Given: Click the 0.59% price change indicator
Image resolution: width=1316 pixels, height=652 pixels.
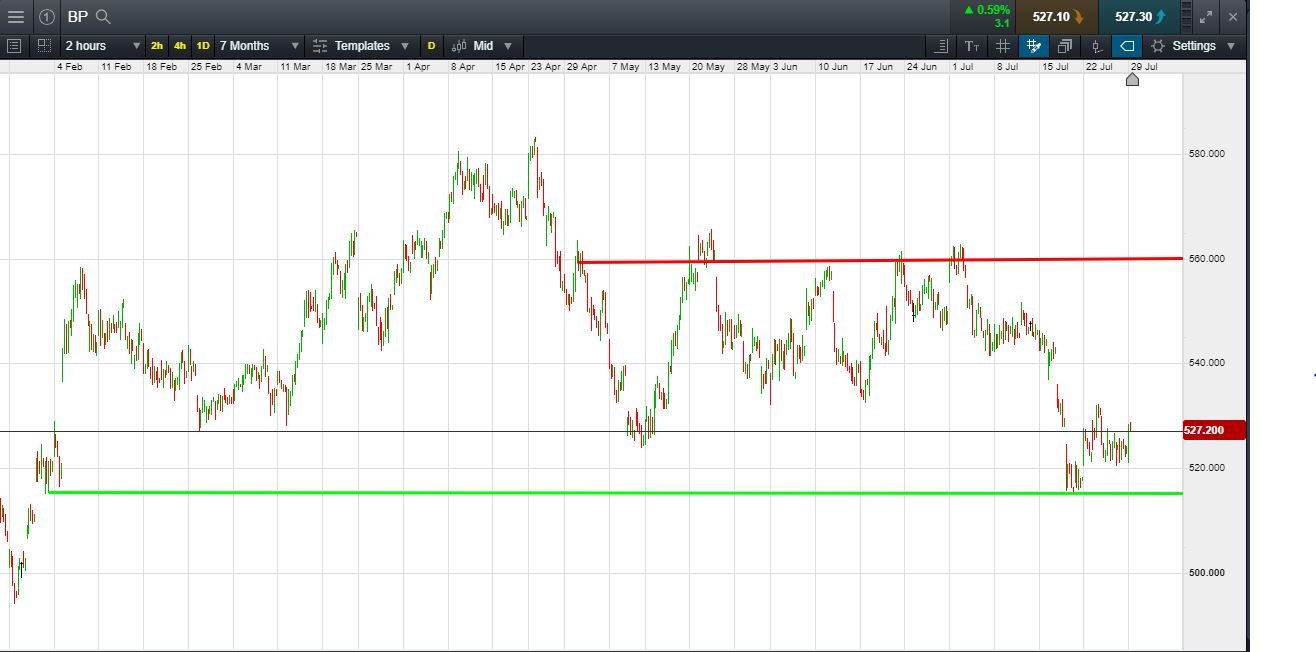Looking at the screenshot, I should coord(986,10).
